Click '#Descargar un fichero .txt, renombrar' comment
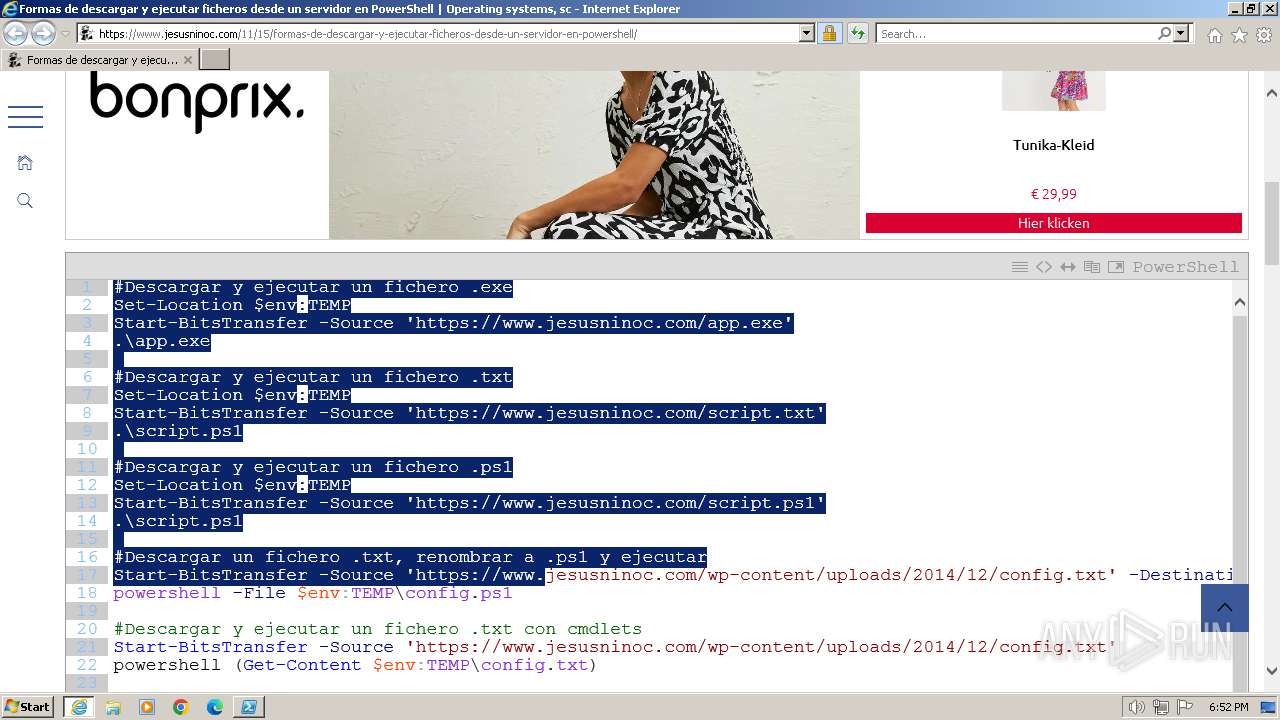This screenshot has width=1280, height=720. [410, 557]
